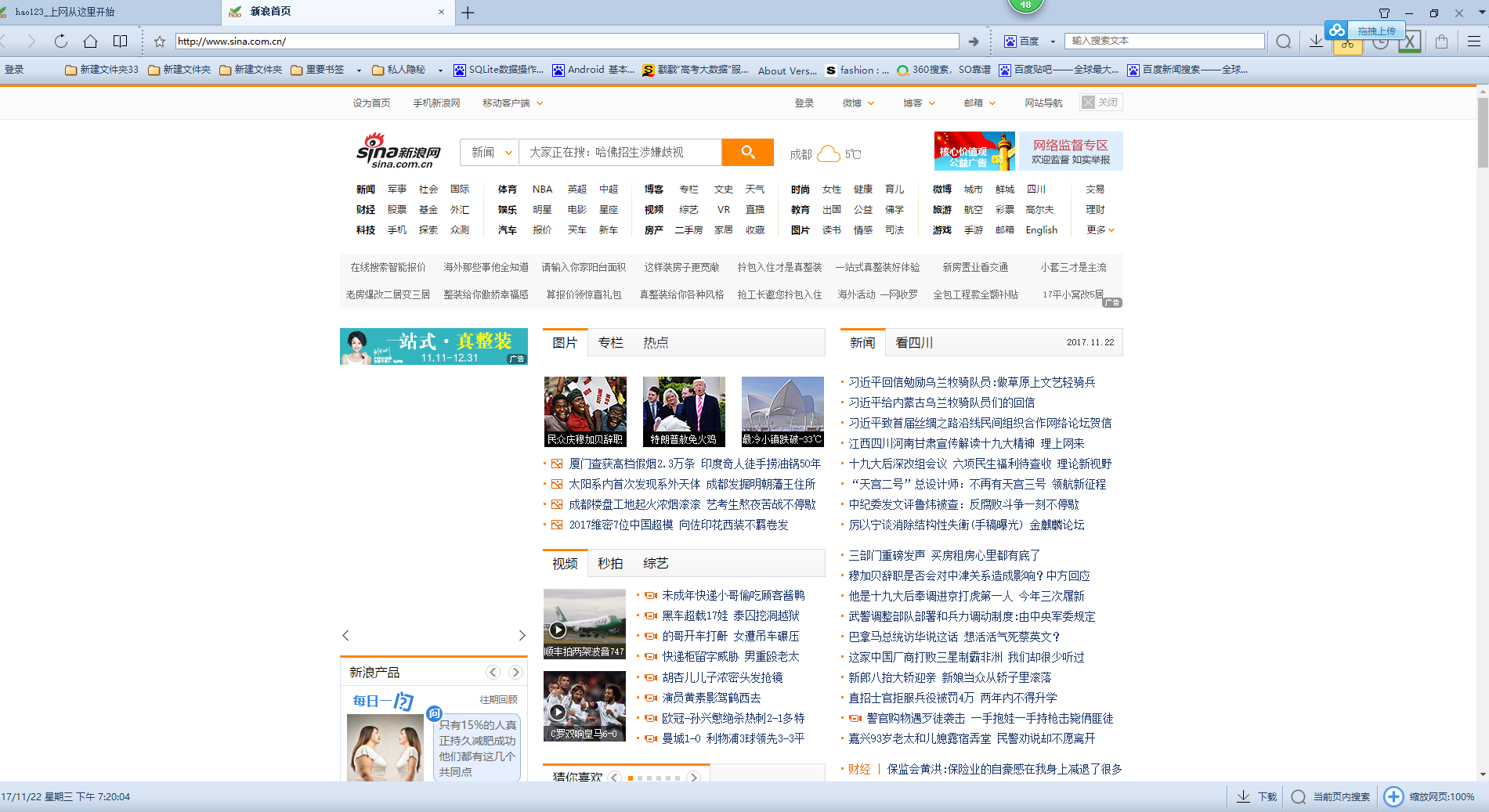The width and height of the screenshot is (1489, 812).
Task: Go to the browser home page icon
Action: click(91, 42)
